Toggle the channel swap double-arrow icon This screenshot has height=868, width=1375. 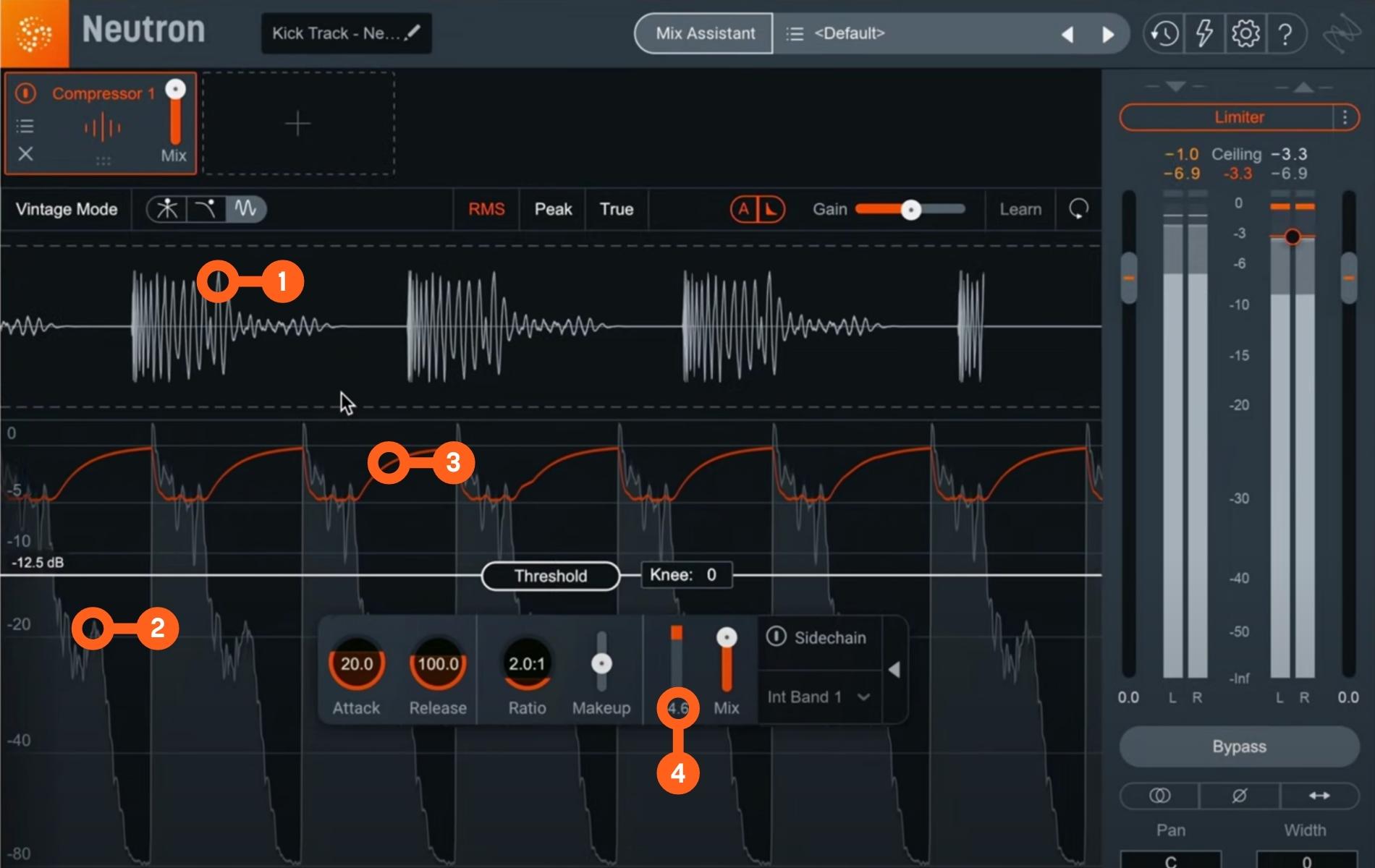[1319, 796]
